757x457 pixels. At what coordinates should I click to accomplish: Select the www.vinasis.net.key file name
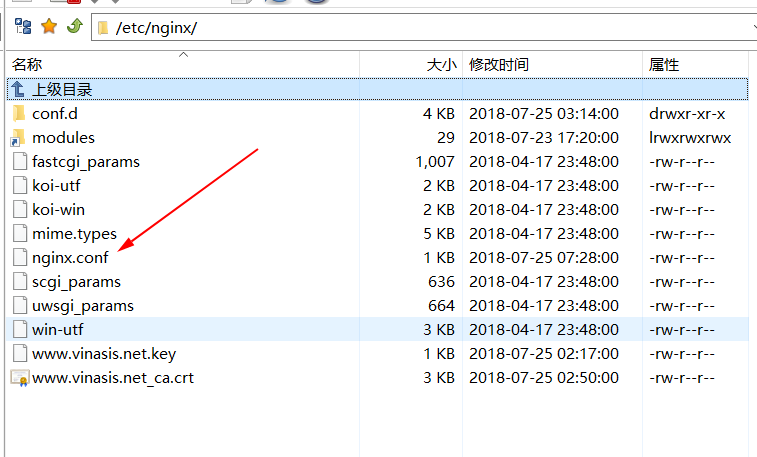tap(104, 354)
